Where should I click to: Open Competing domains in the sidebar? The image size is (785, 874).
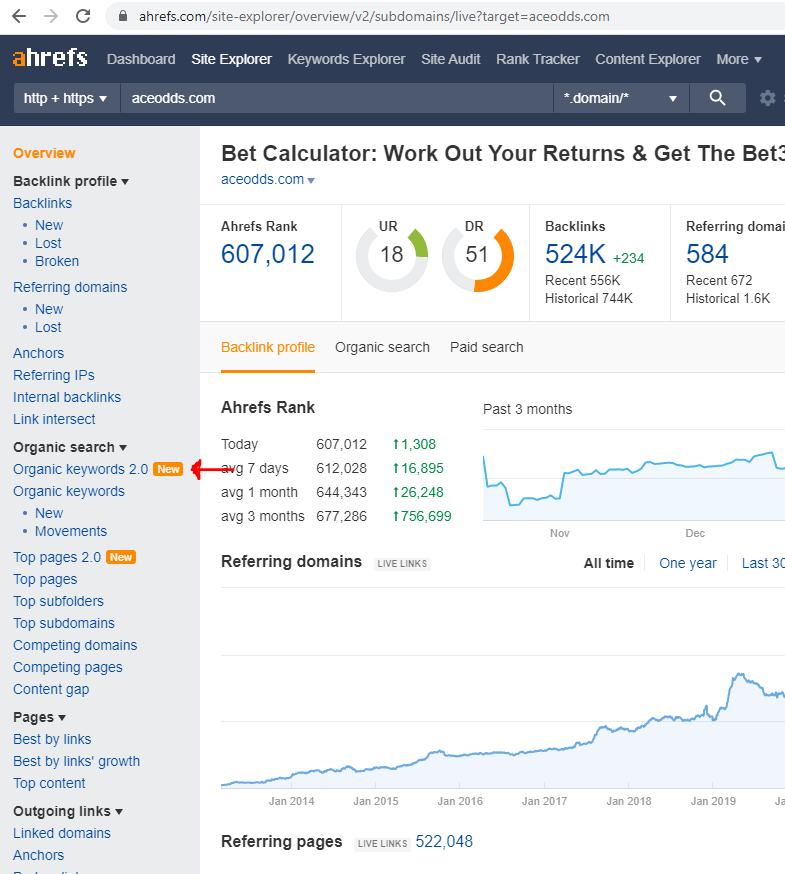coord(75,645)
